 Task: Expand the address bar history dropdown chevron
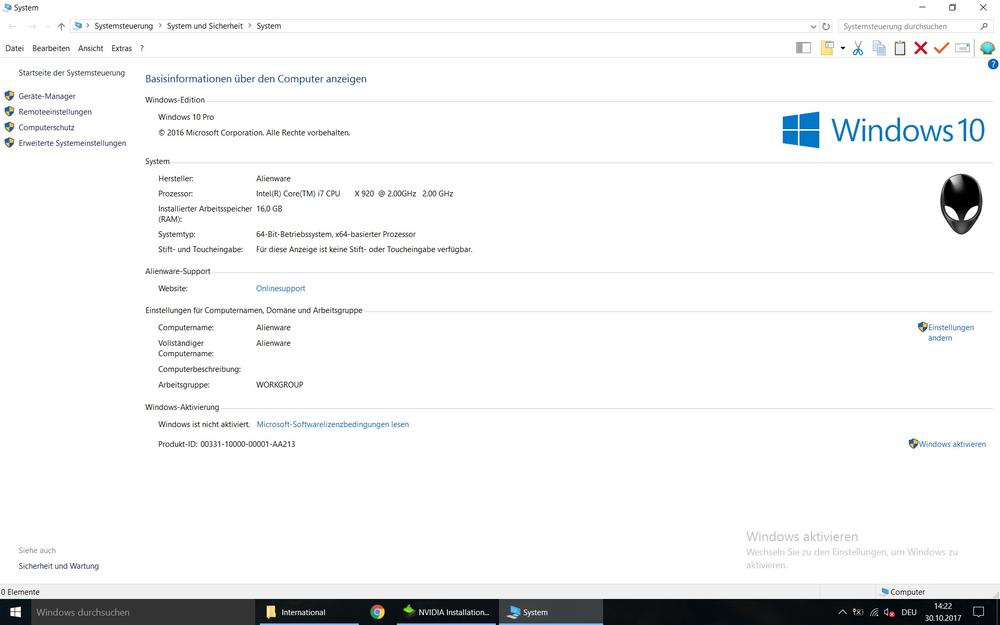pos(811,26)
